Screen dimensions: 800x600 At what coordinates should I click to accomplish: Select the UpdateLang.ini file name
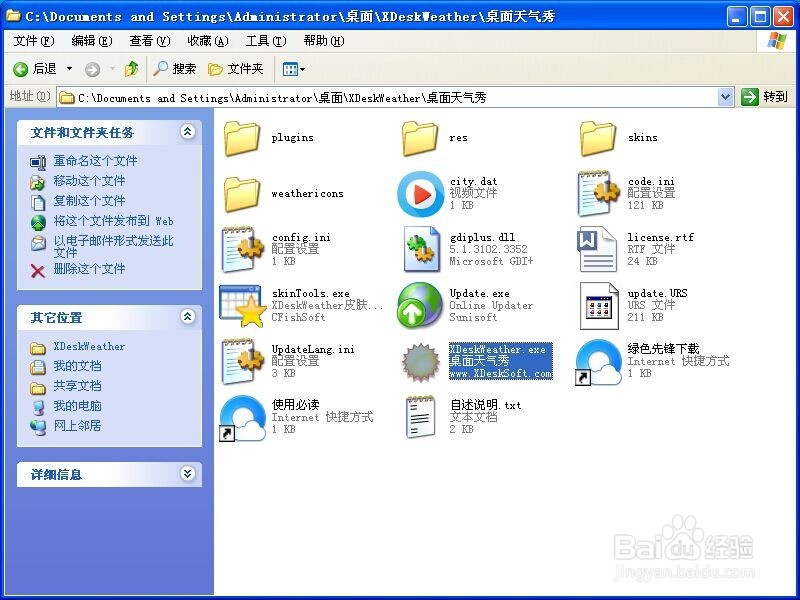[x=313, y=349]
